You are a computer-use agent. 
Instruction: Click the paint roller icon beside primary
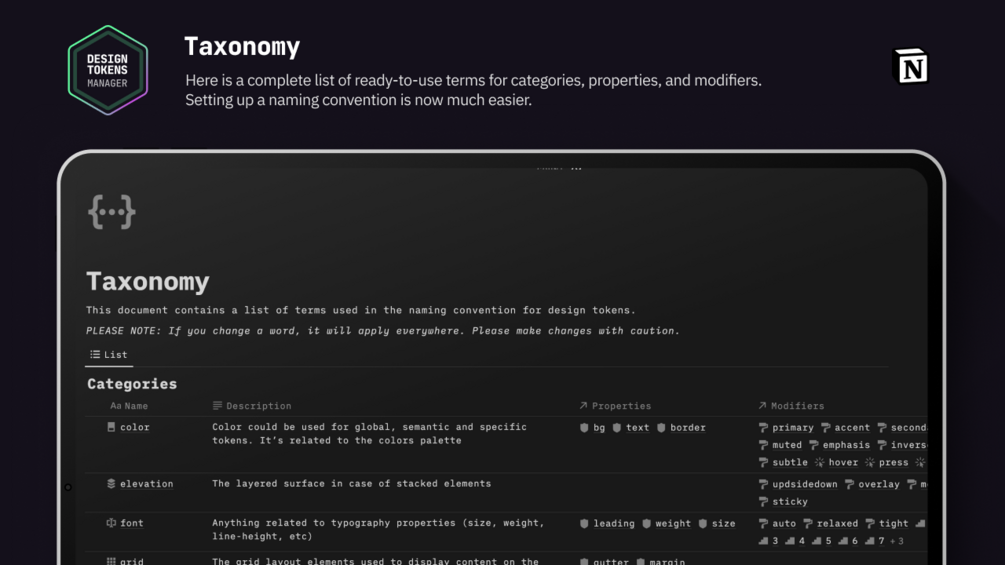[763, 427]
